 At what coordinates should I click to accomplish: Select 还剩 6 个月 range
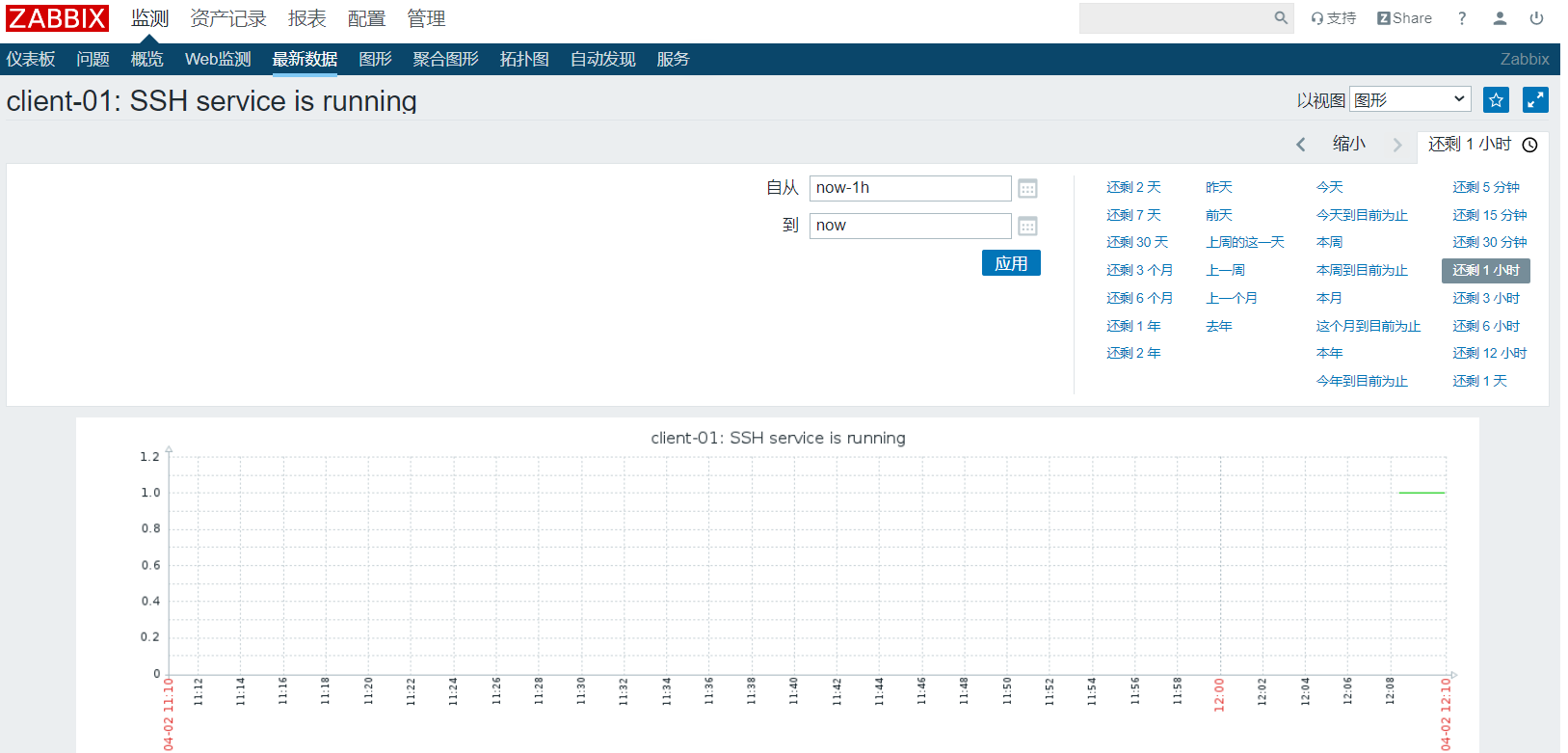1140,298
